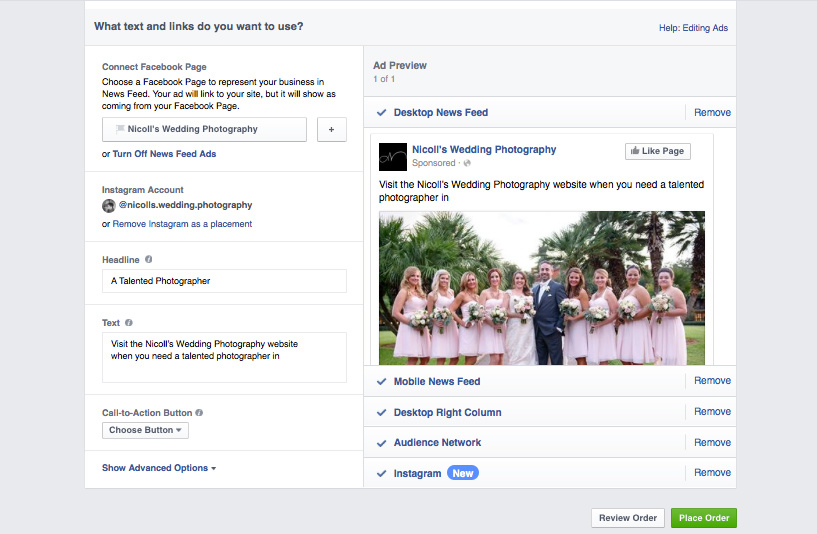Click the Place Order button

704,518
